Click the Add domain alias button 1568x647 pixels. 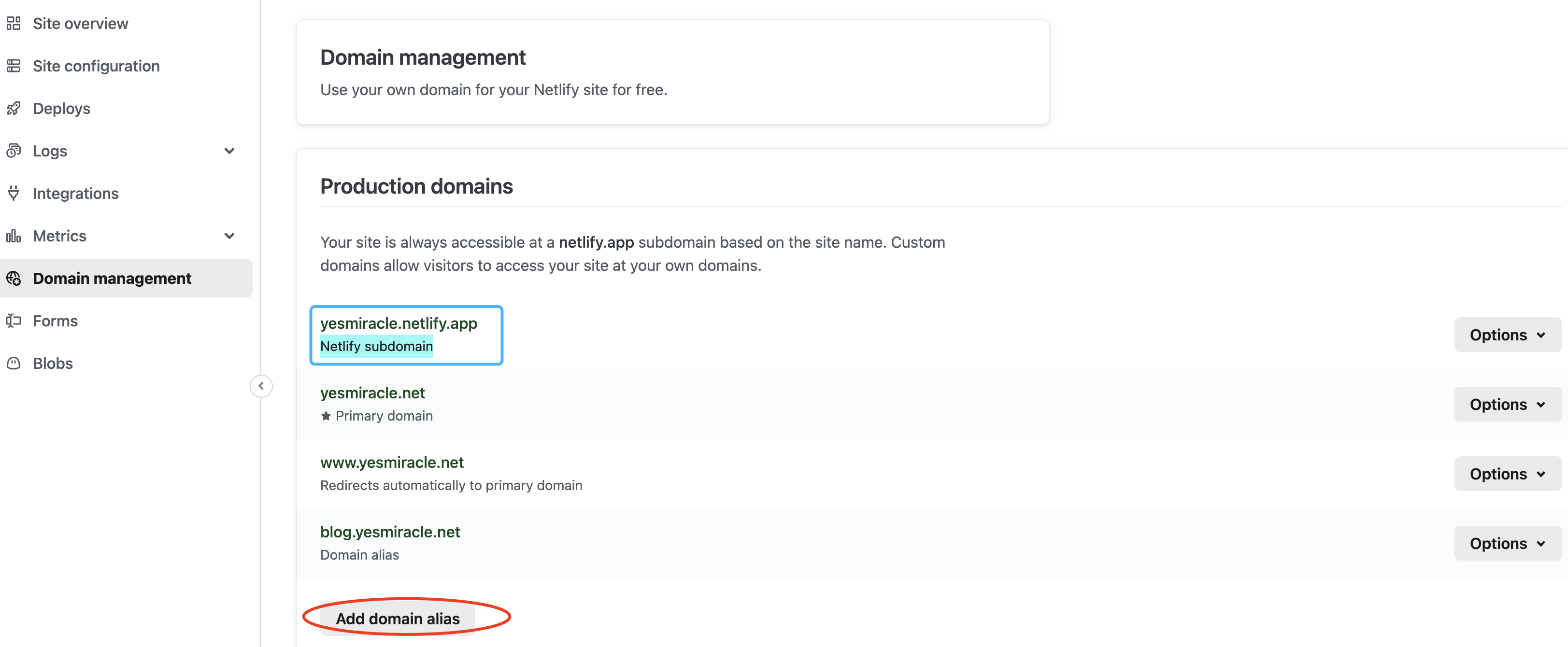[399, 619]
